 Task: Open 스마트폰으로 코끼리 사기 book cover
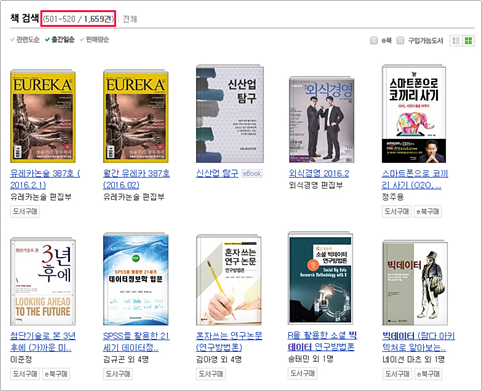tap(414, 114)
